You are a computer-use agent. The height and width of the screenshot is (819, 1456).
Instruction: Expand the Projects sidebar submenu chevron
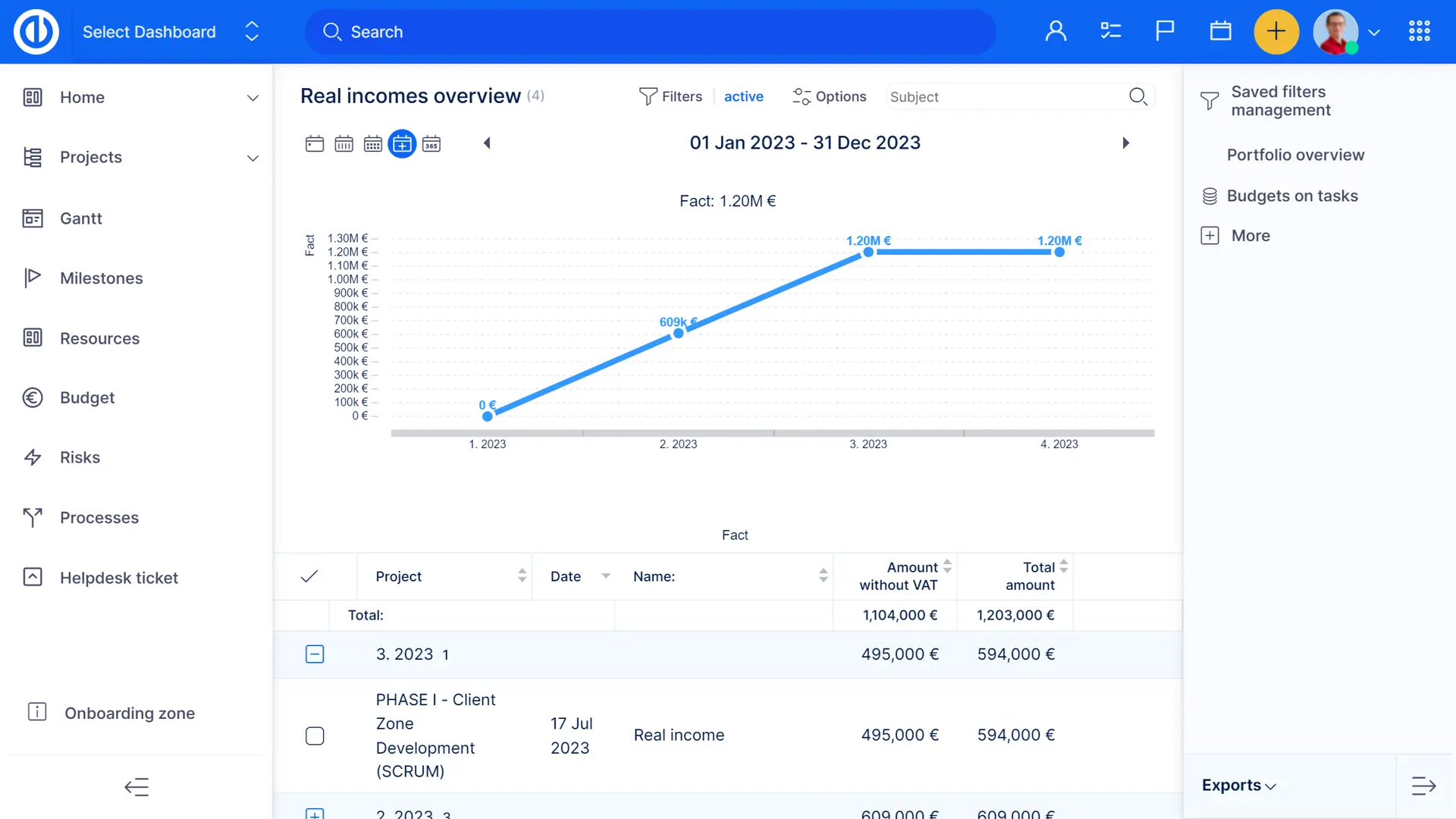253,158
